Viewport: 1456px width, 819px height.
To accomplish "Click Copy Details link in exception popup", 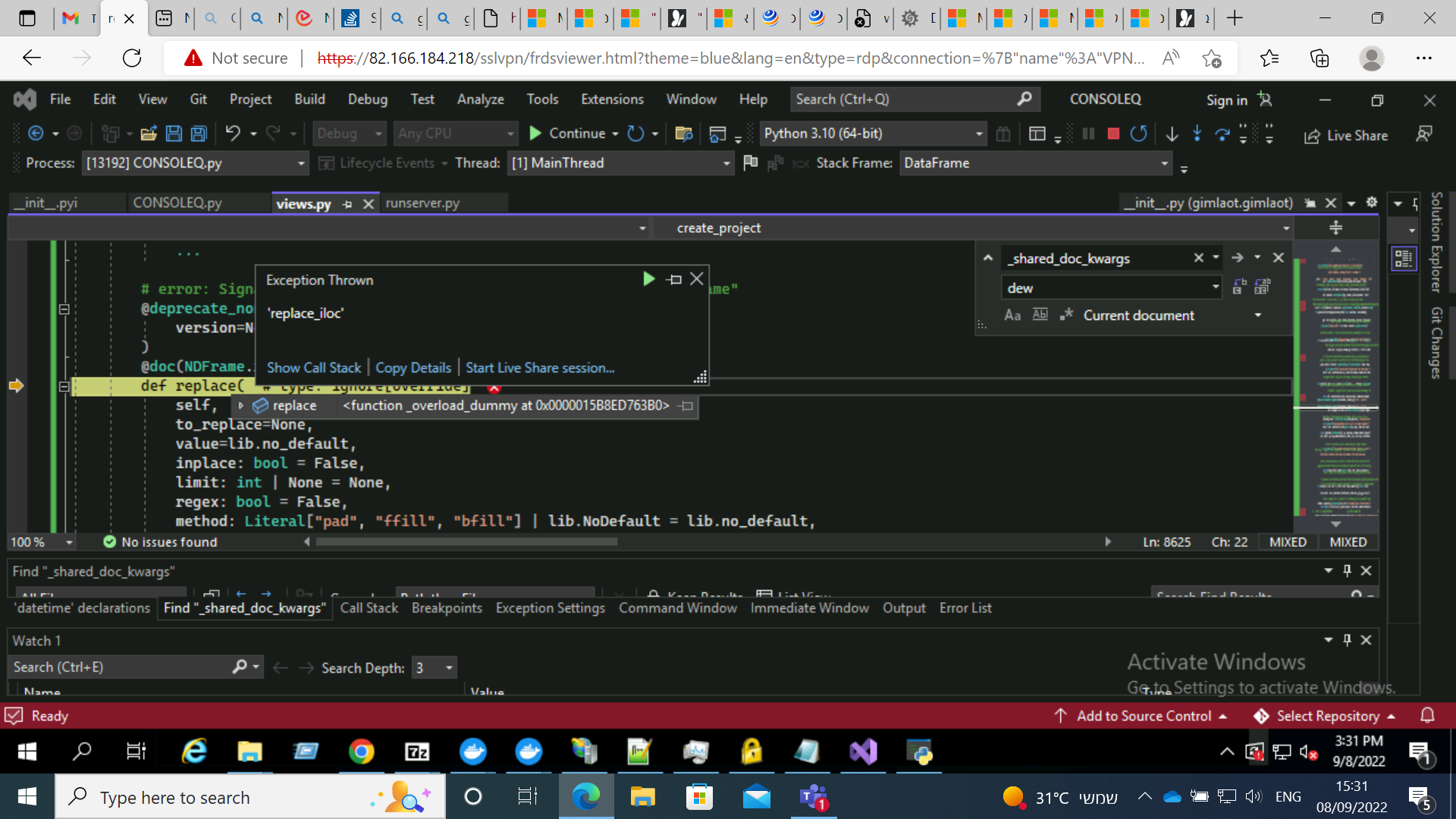I will pyautogui.click(x=413, y=368).
